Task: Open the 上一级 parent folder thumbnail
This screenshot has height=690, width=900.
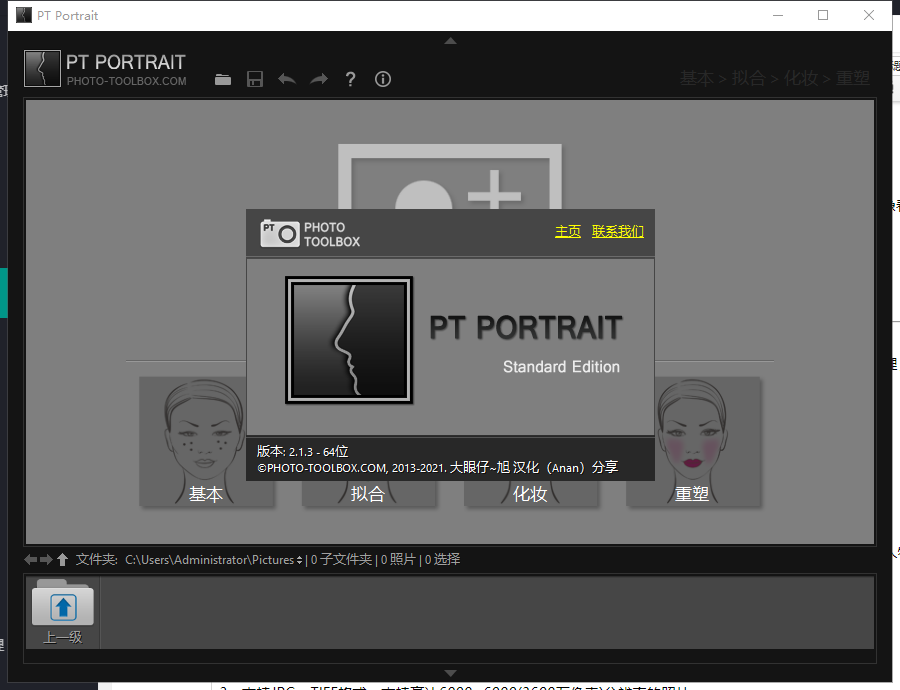Action: pyautogui.click(x=63, y=611)
